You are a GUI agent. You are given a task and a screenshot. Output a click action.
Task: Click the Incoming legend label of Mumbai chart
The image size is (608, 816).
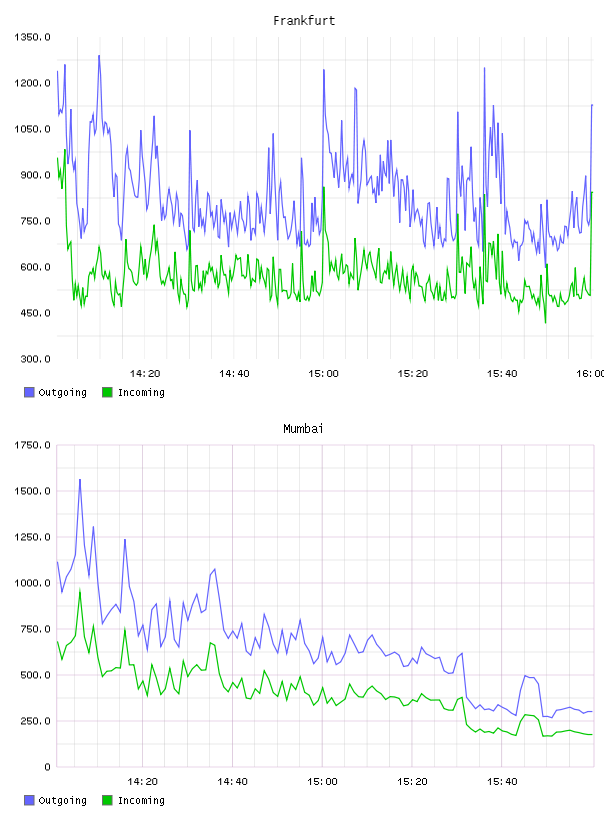point(141,801)
